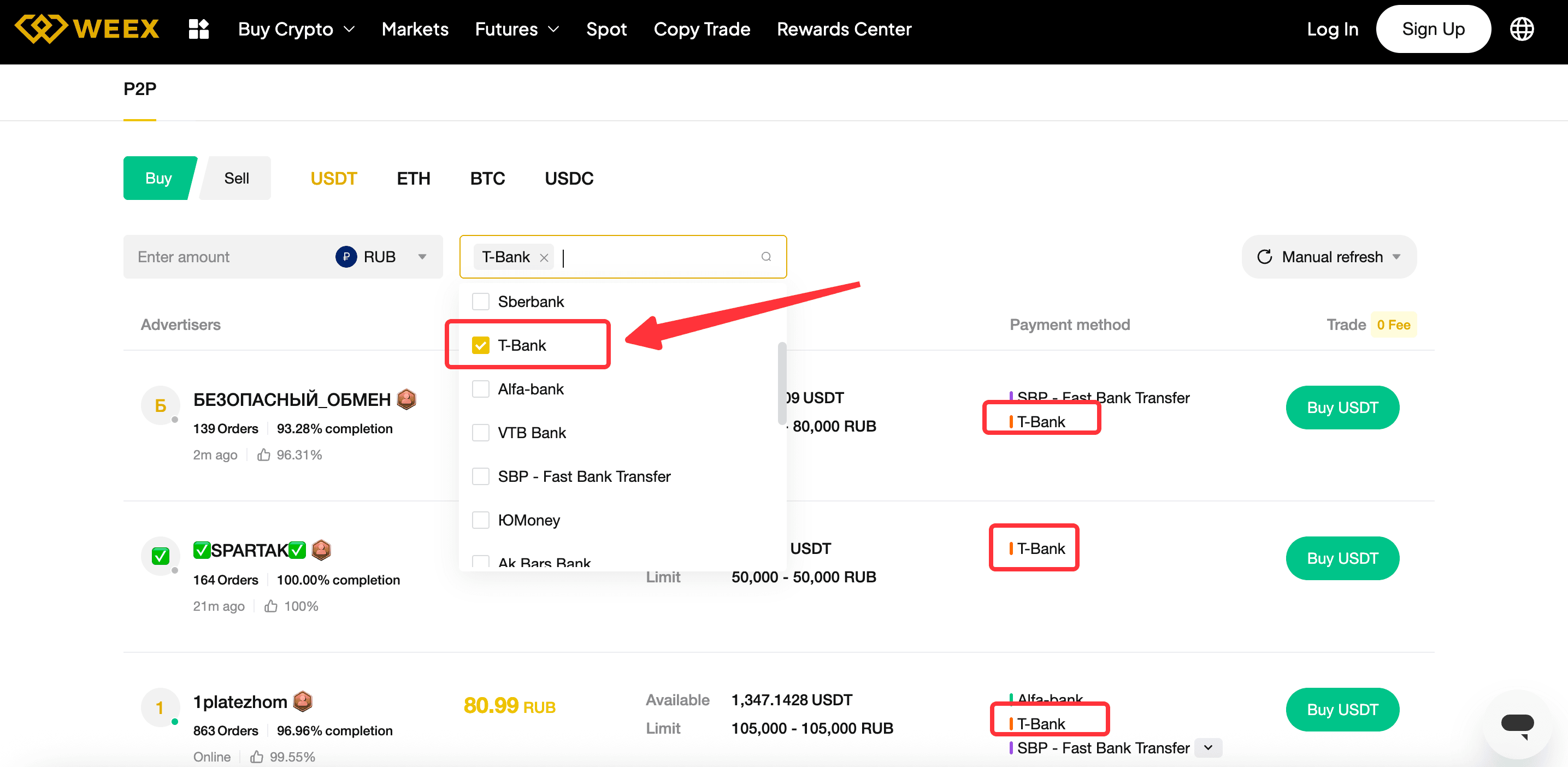Image resolution: width=1568 pixels, height=767 pixels.
Task: Open the chat support bubble icon
Action: [x=1517, y=724]
